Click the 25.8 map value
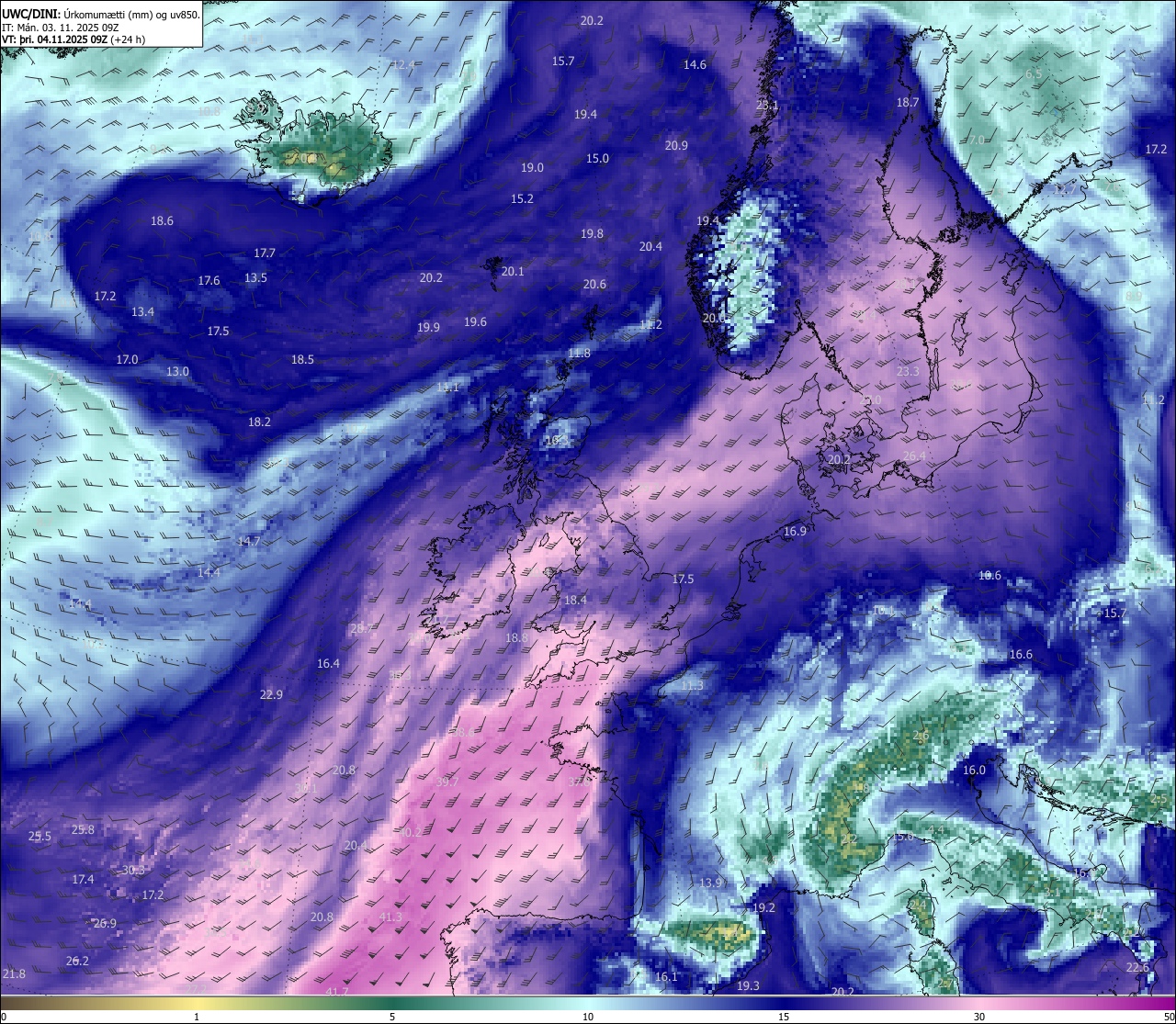Image resolution: width=1176 pixels, height=1024 pixels. 83,829
